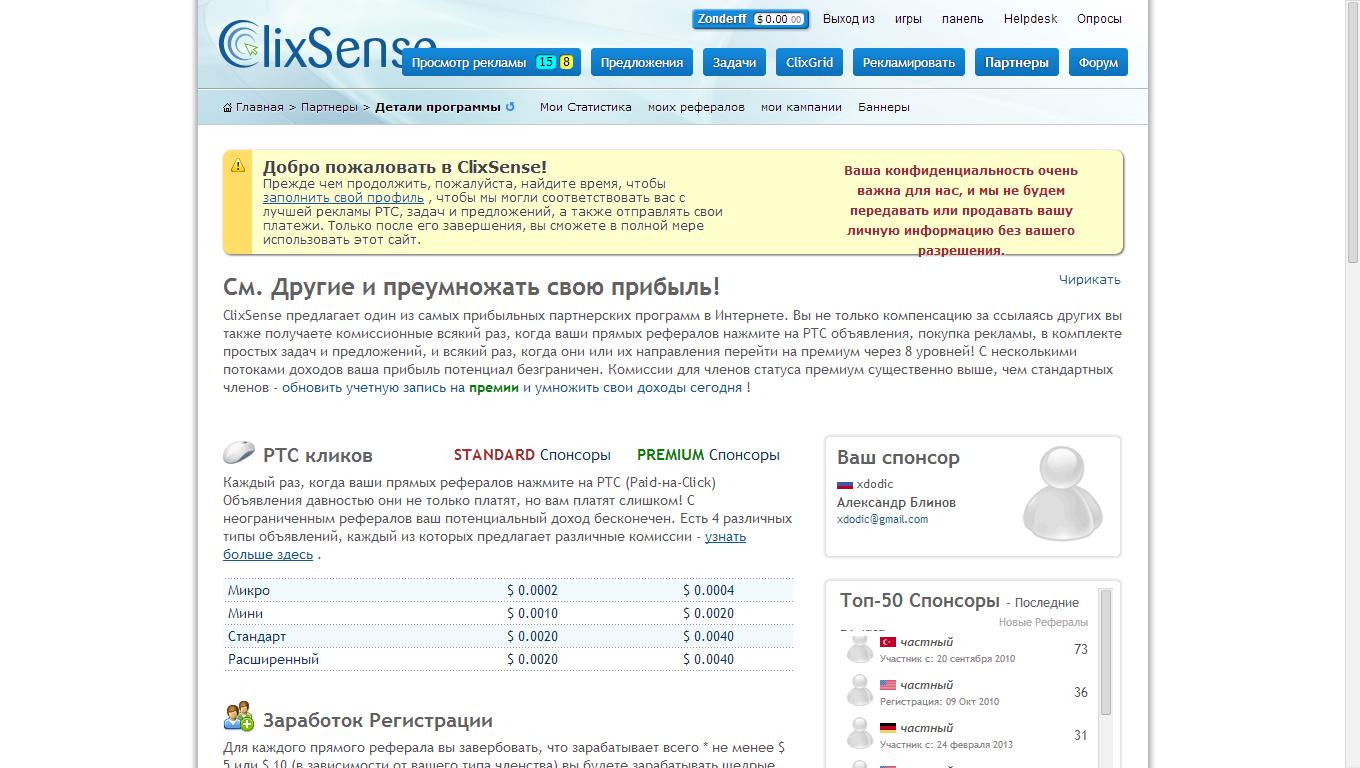Open the Партнеры navigation button
The width and height of the screenshot is (1360, 768).
pyautogui.click(x=1017, y=62)
